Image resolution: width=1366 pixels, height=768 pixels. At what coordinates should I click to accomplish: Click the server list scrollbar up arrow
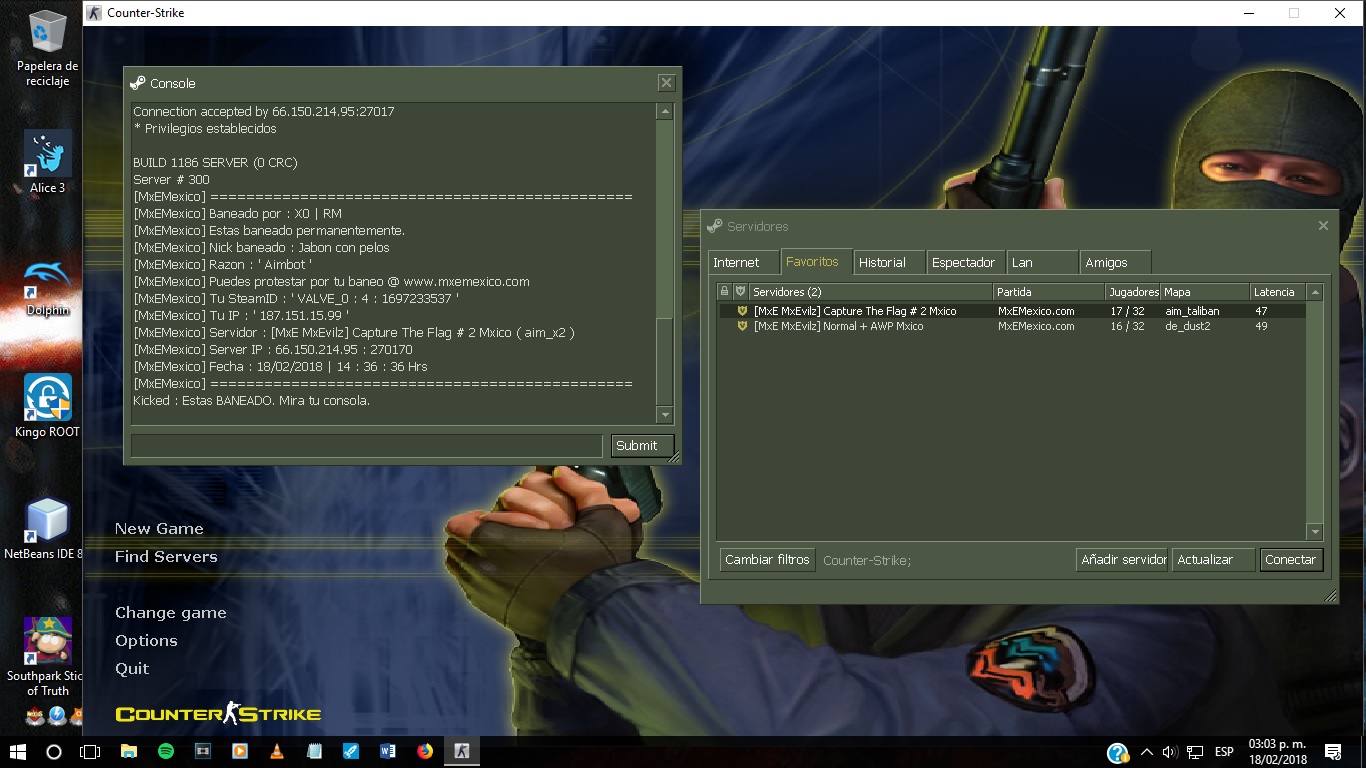click(1315, 292)
